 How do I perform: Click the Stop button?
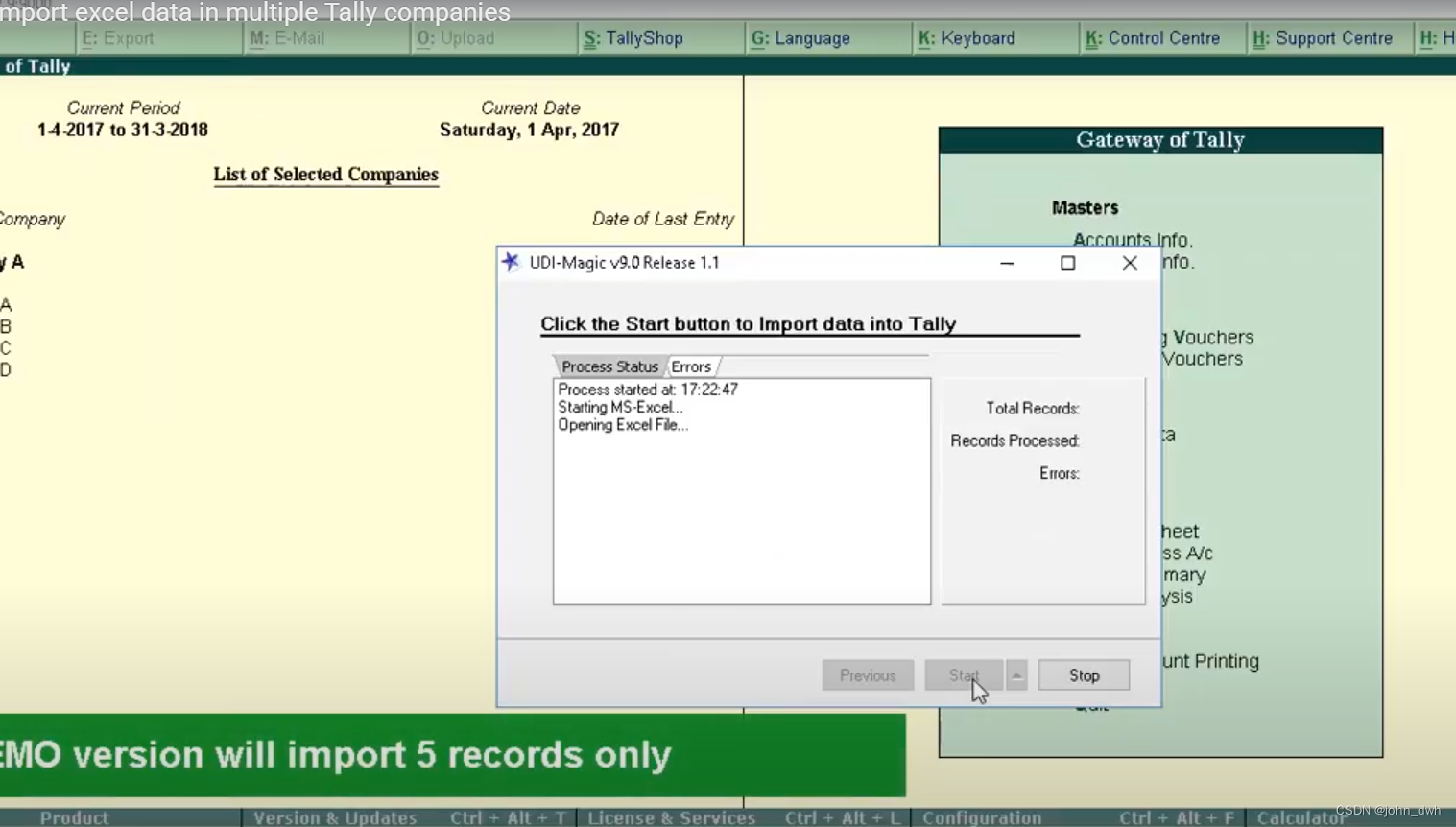pyautogui.click(x=1084, y=675)
